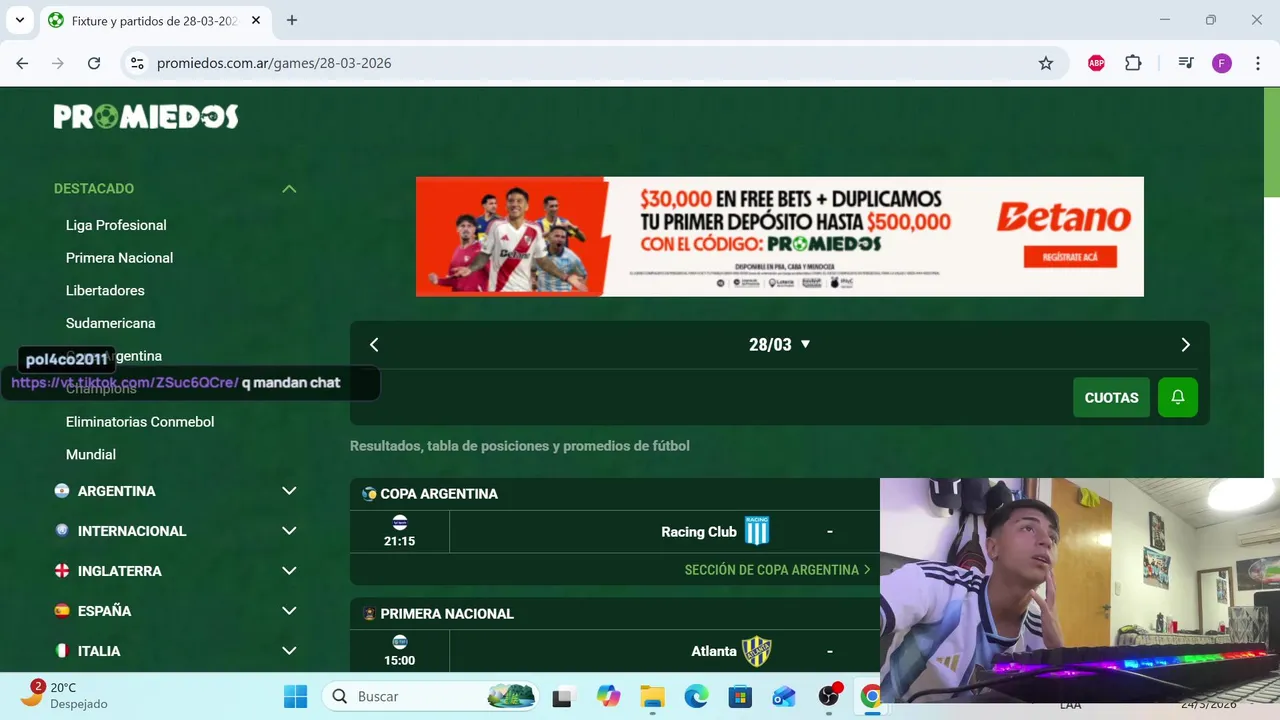Open Primera Nacional in the sidebar

pos(119,258)
